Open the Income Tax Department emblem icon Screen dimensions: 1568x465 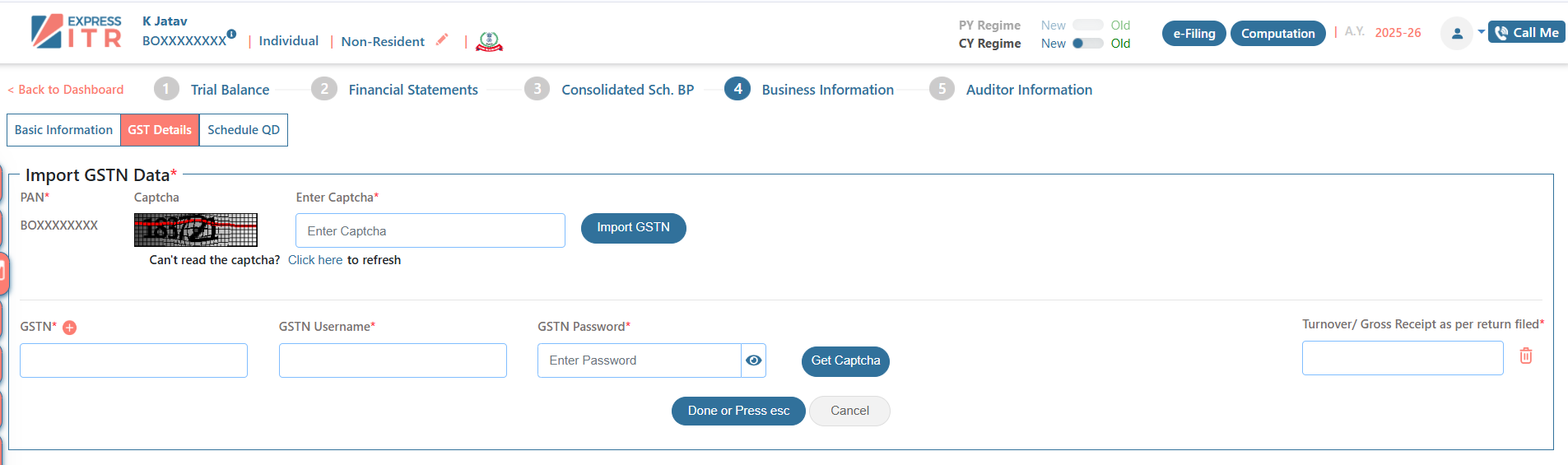click(x=489, y=41)
